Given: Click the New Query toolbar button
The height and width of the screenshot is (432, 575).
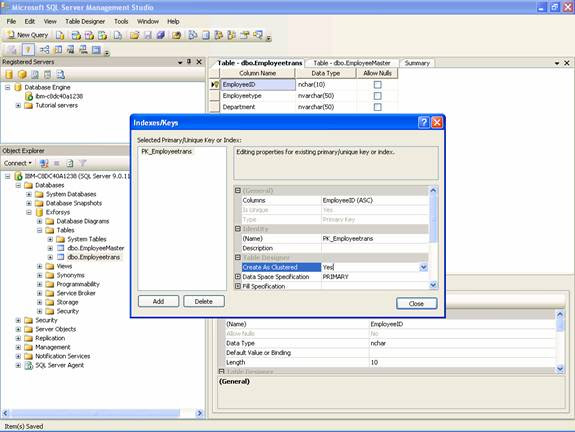Looking at the screenshot, I should (x=28, y=35).
